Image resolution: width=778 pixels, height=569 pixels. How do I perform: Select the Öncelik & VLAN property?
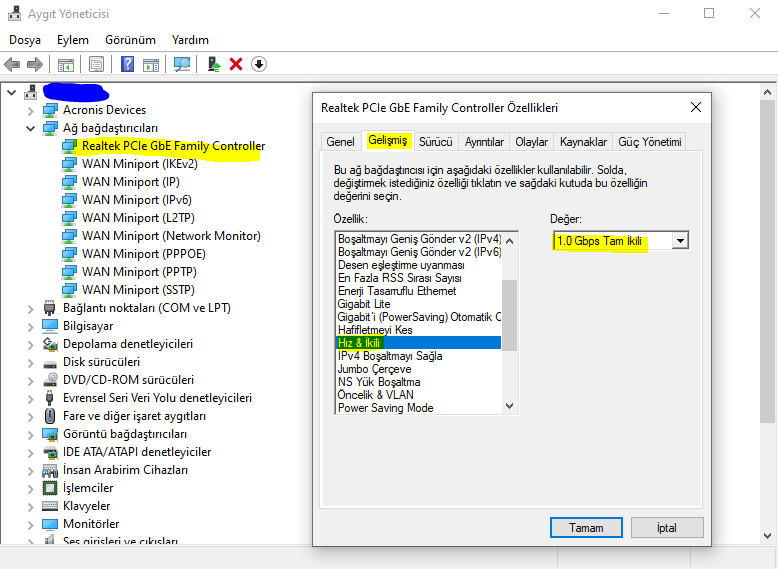click(x=375, y=395)
